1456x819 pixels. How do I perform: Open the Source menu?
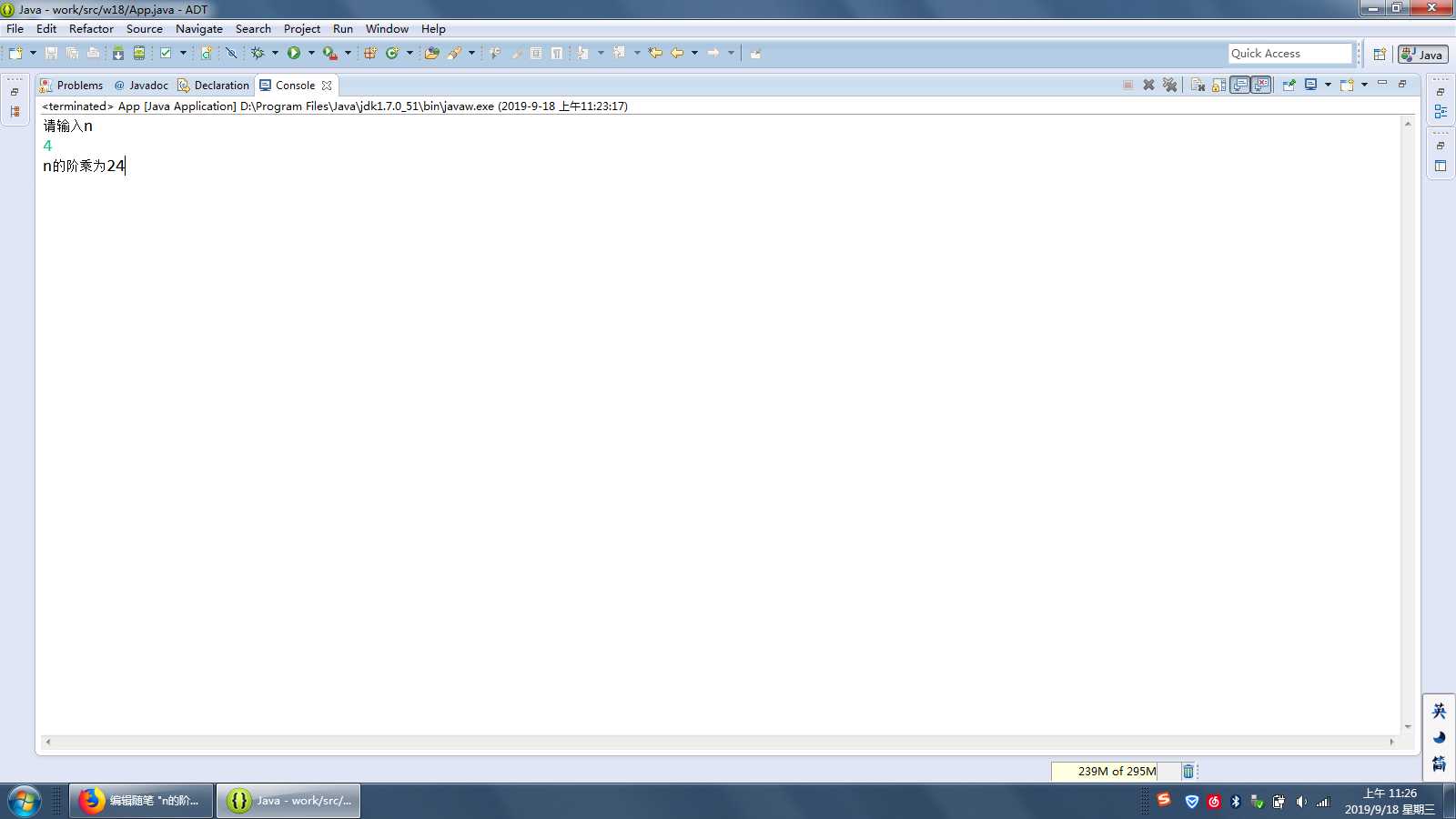145,28
